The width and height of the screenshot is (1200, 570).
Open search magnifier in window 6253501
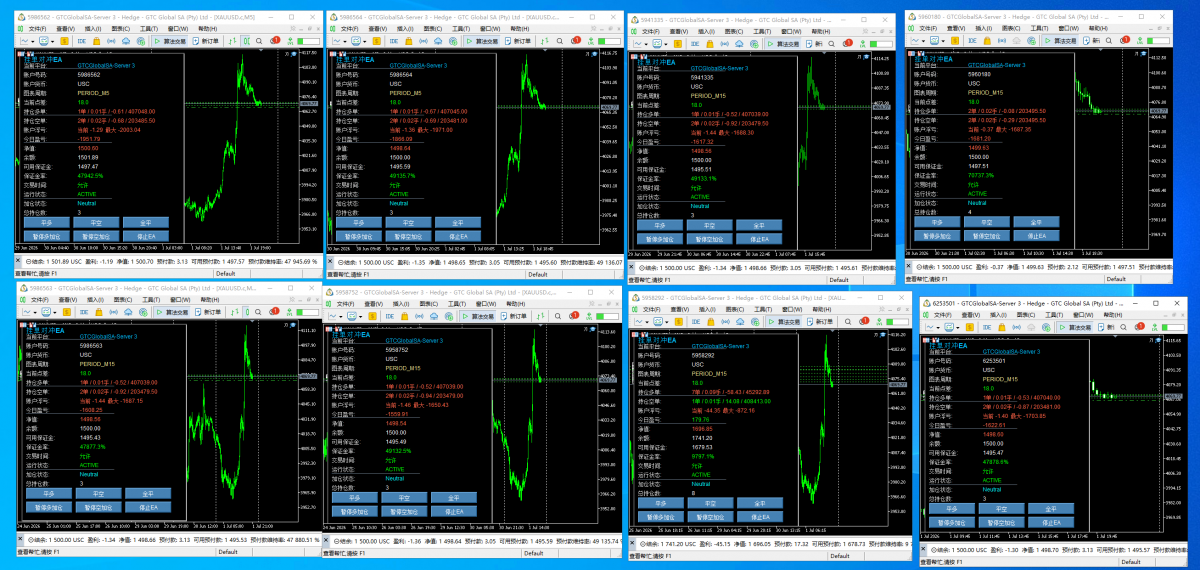click(x=1122, y=327)
